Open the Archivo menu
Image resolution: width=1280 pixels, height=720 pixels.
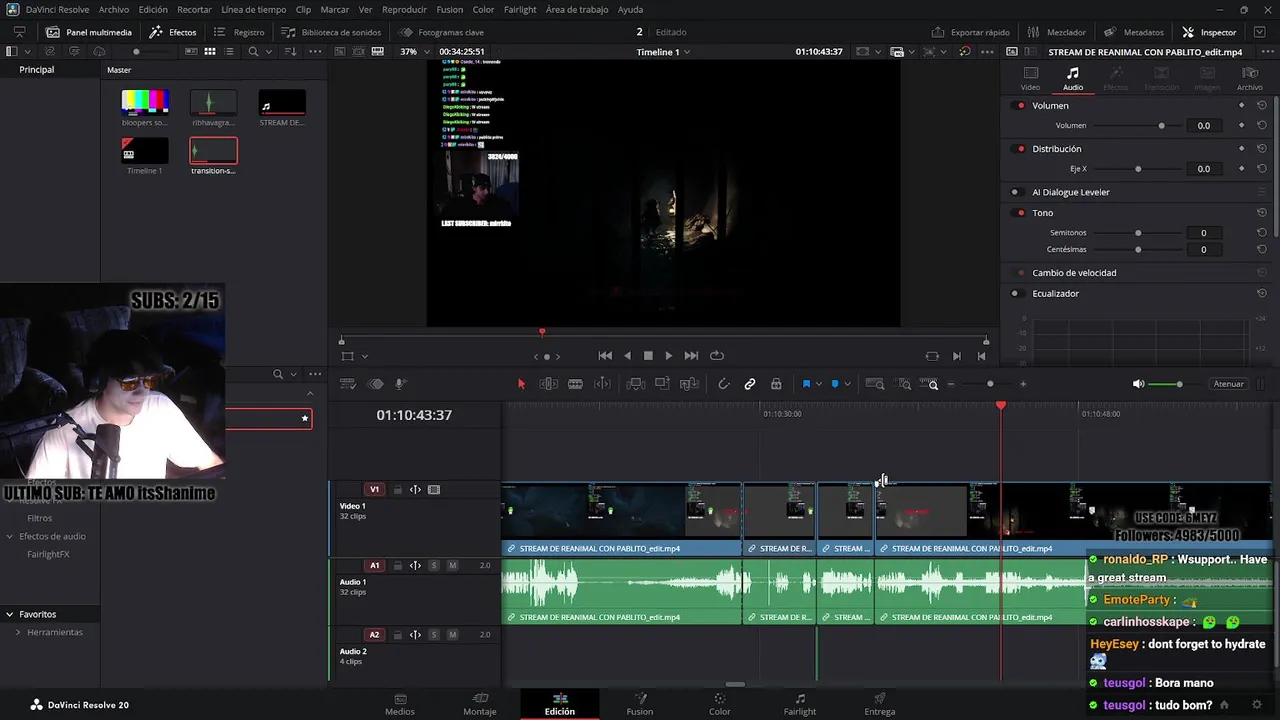click(114, 9)
